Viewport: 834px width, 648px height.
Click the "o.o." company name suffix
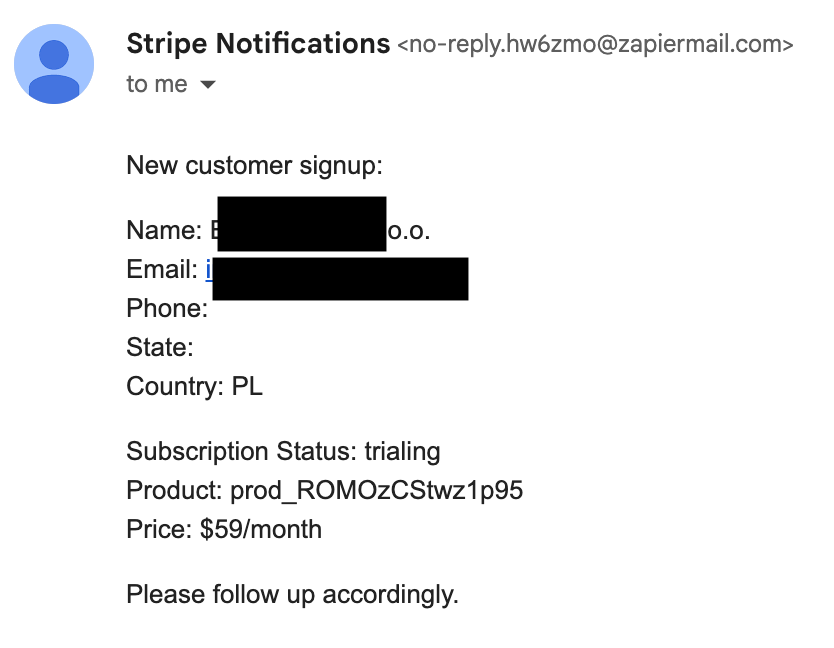408,231
